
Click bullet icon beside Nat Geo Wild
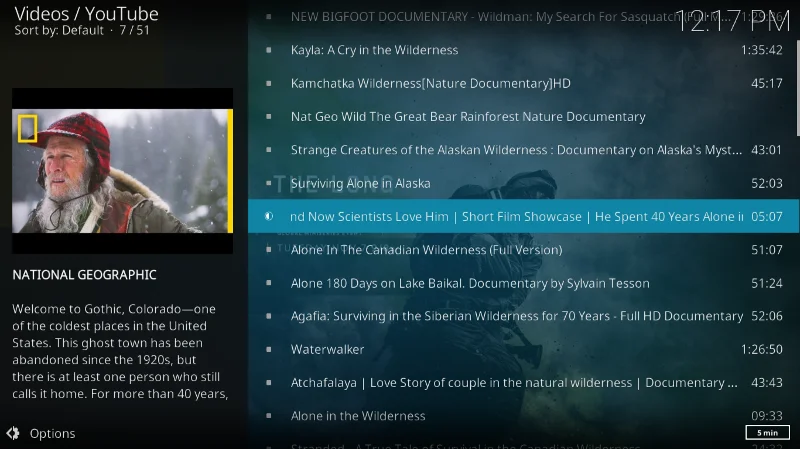point(269,116)
